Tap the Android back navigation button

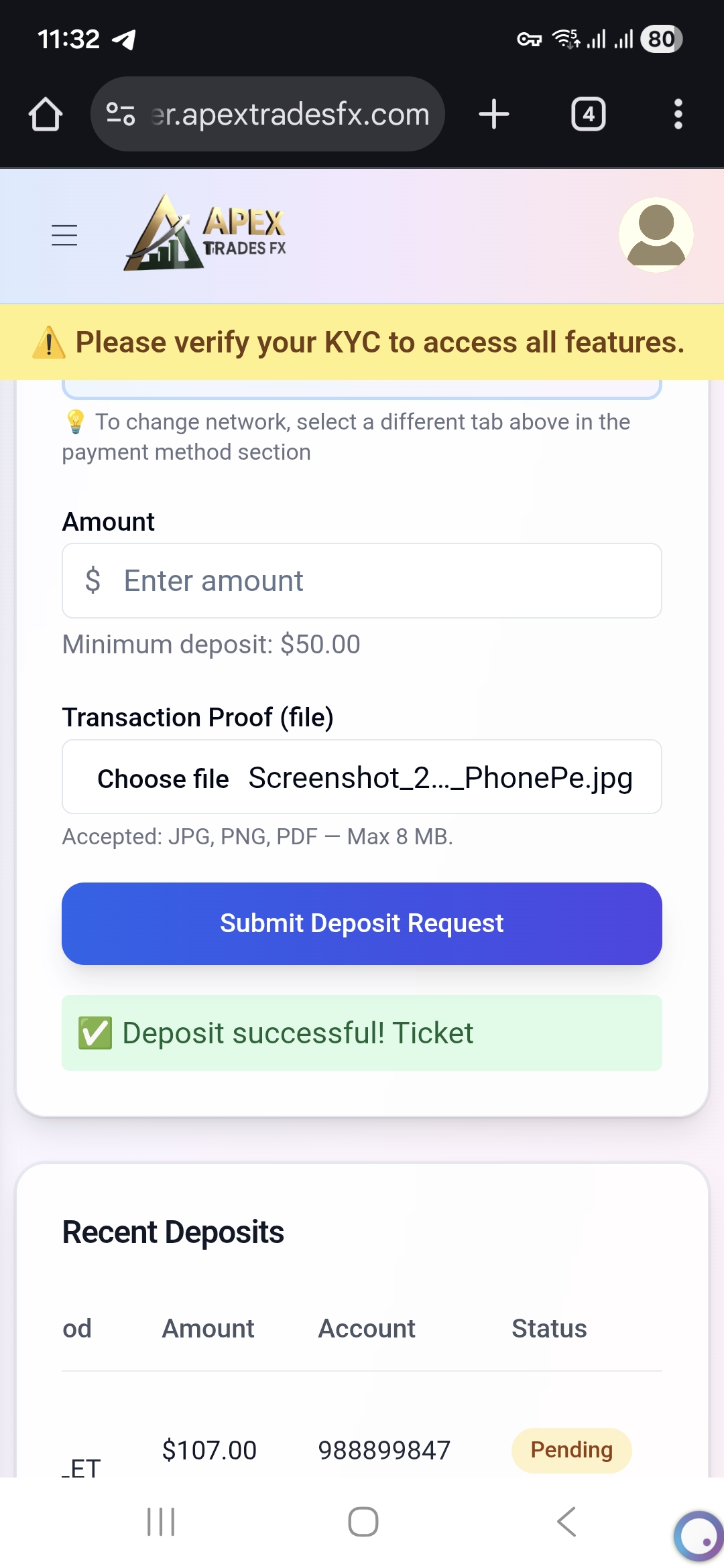tap(566, 1522)
